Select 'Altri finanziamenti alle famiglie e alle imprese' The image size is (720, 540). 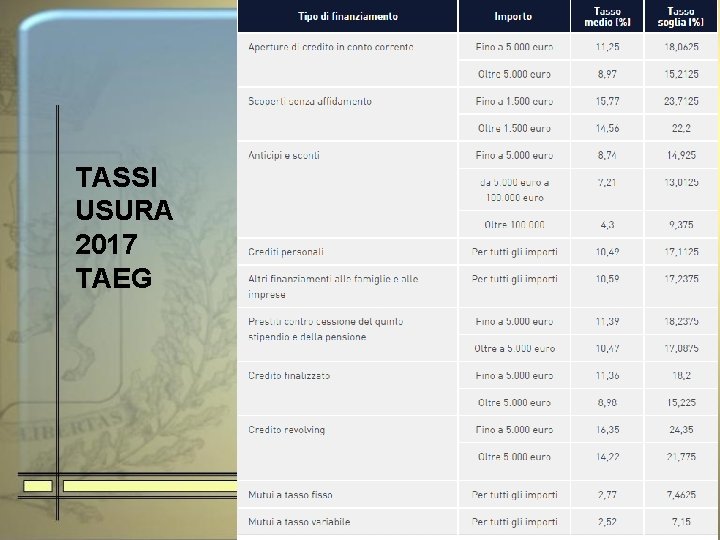tap(333, 287)
